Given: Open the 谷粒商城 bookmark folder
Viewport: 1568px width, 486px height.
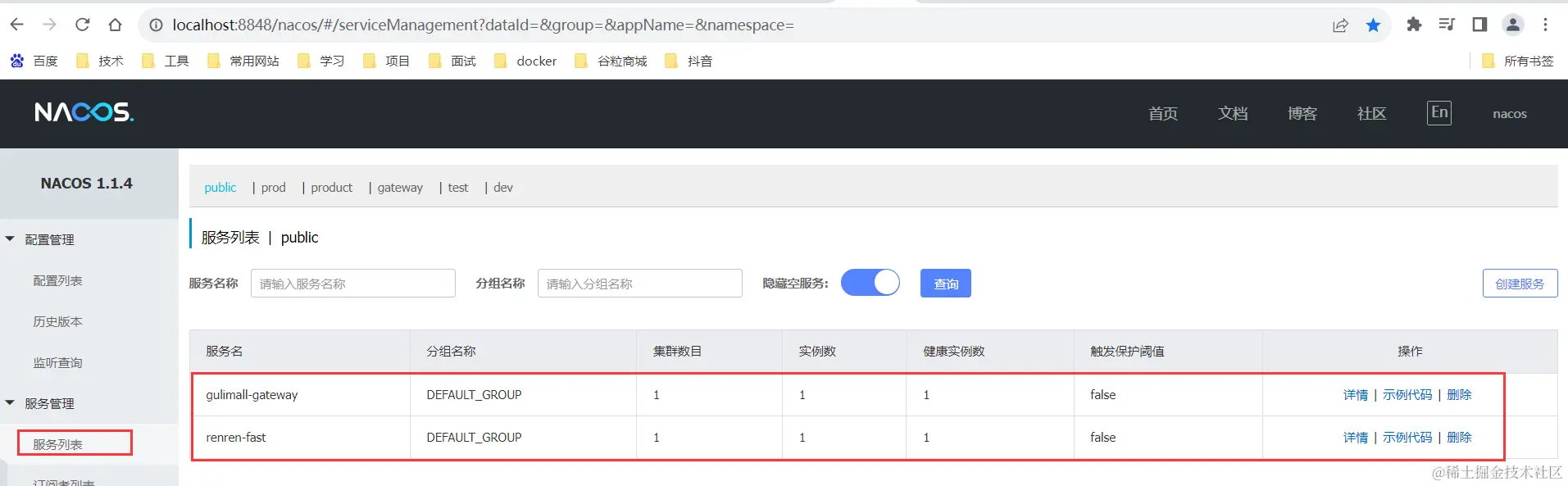Looking at the screenshot, I should pyautogui.click(x=611, y=61).
